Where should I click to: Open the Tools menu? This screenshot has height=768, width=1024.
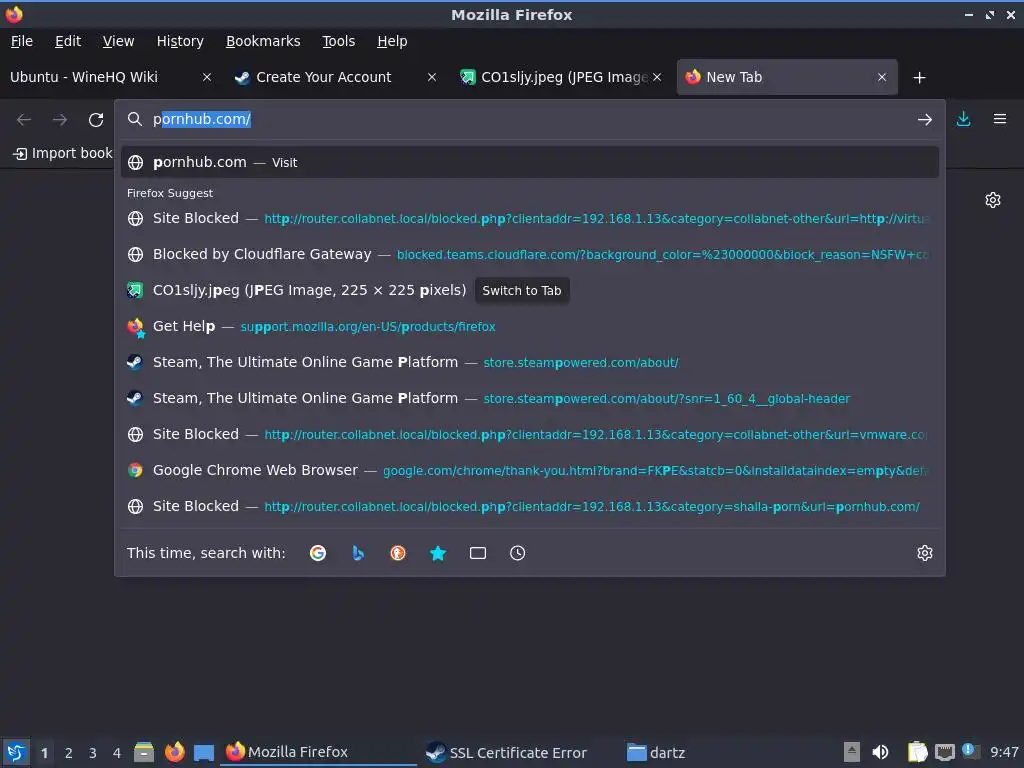pos(338,41)
